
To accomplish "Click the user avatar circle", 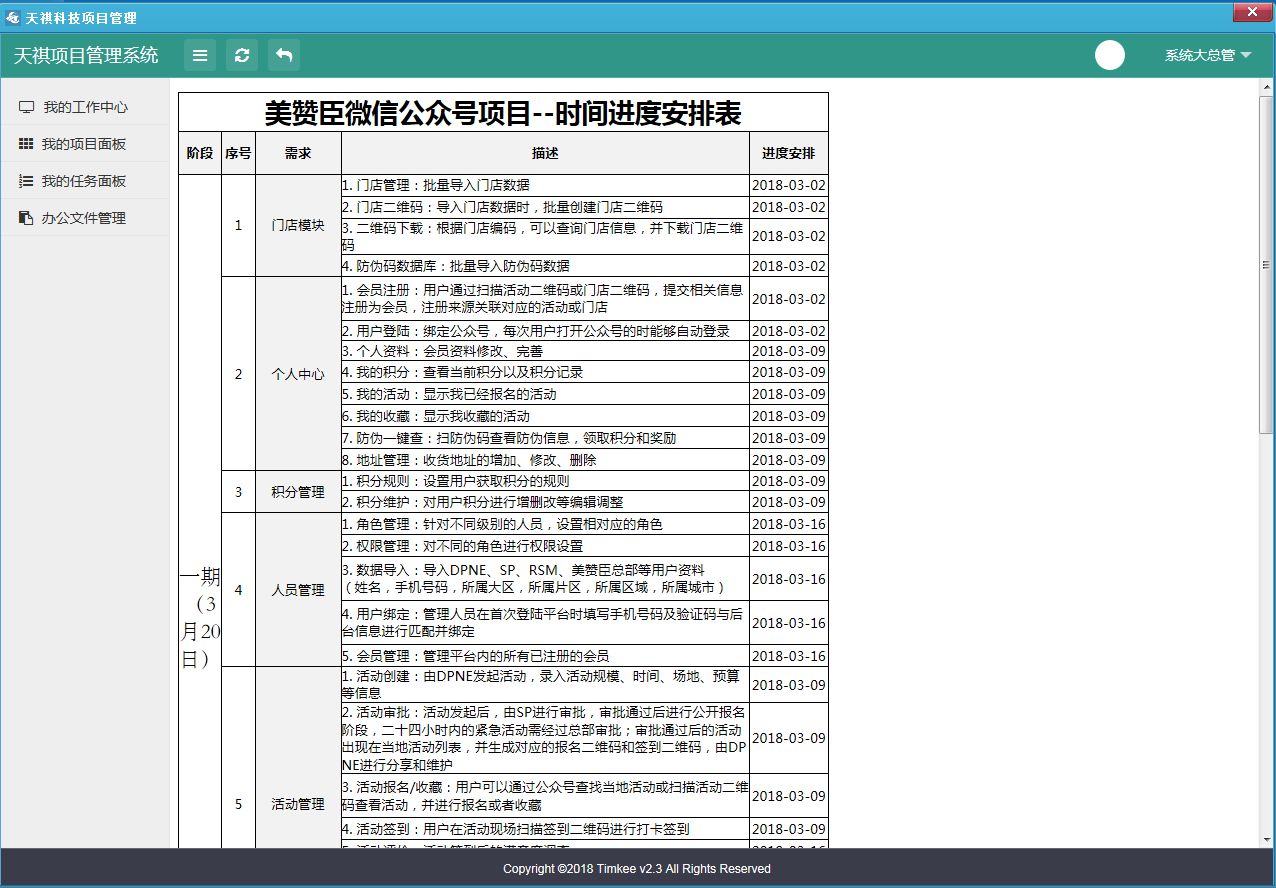I will (x=1110, y=56).
